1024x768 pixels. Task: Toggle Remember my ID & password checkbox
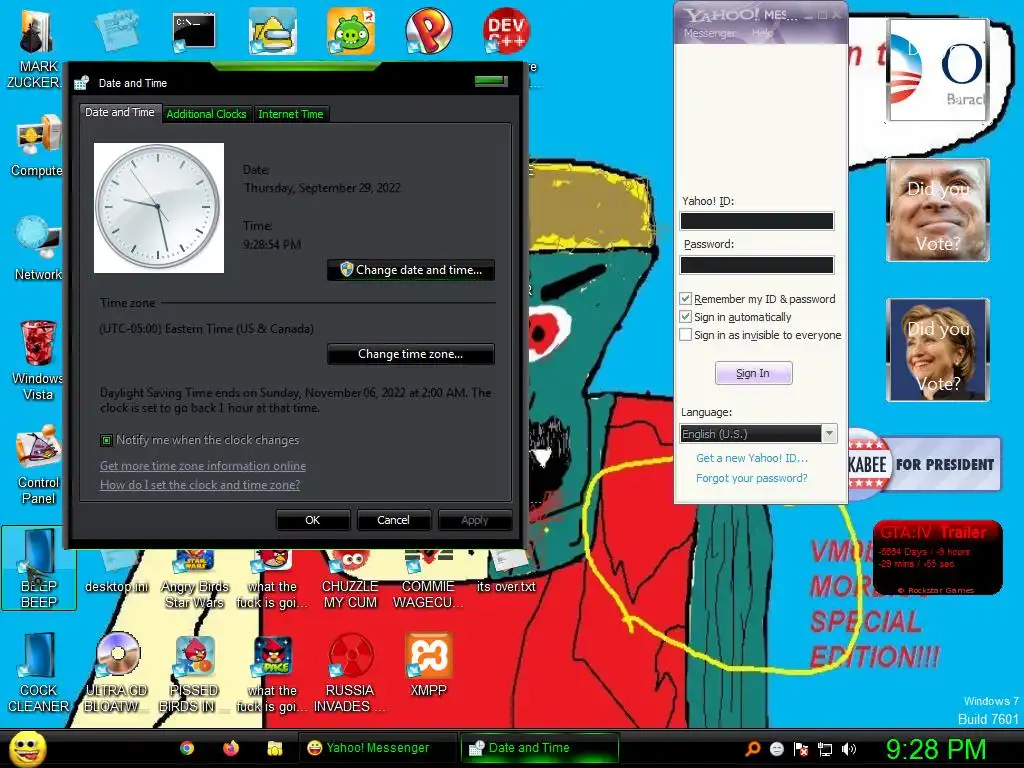coord(685,298)
